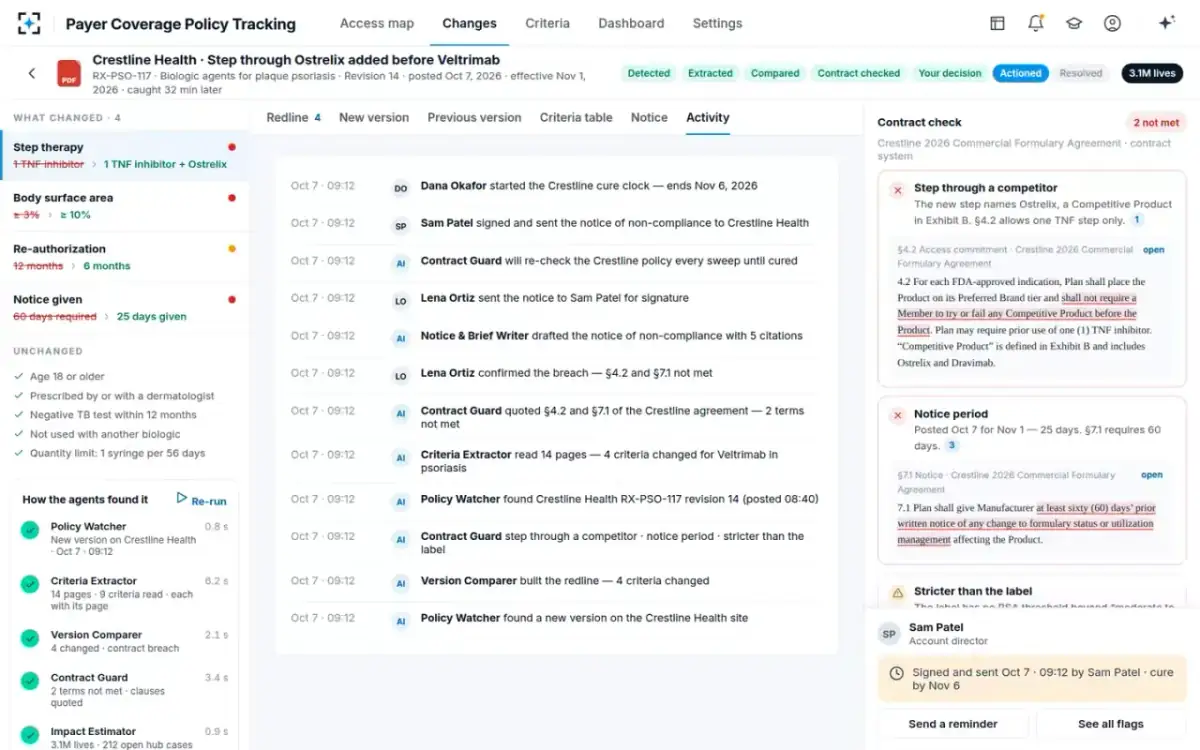Open the learning graduation cap icon

click(1074, 23)
